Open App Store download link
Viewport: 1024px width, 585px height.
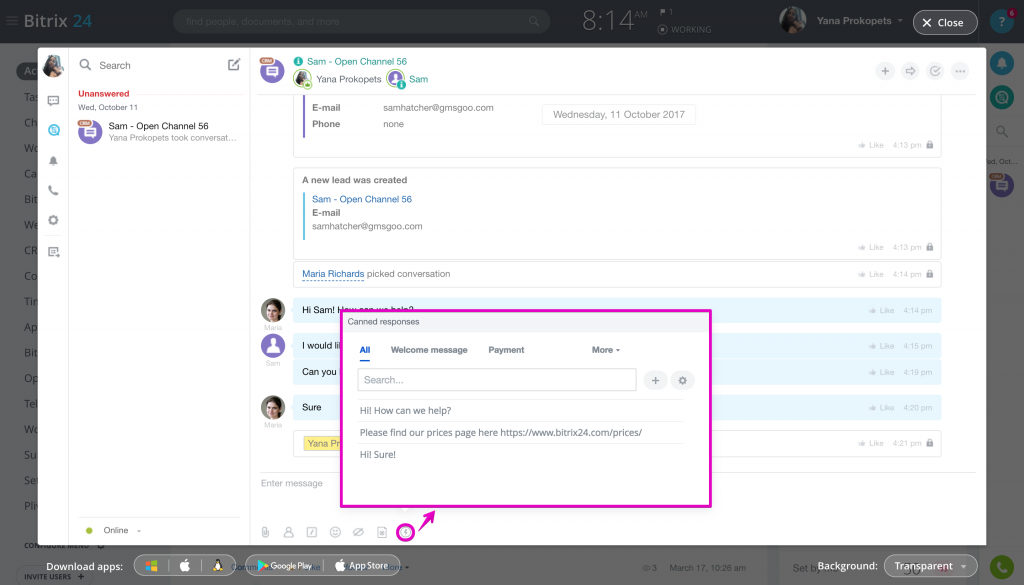[361, 566]
